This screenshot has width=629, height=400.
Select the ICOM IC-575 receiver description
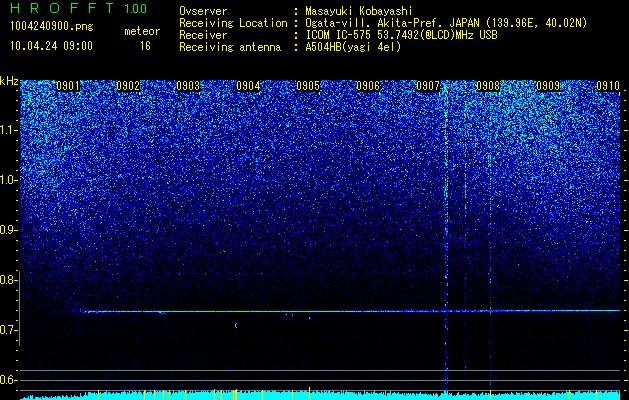click(x=401, y=35)
